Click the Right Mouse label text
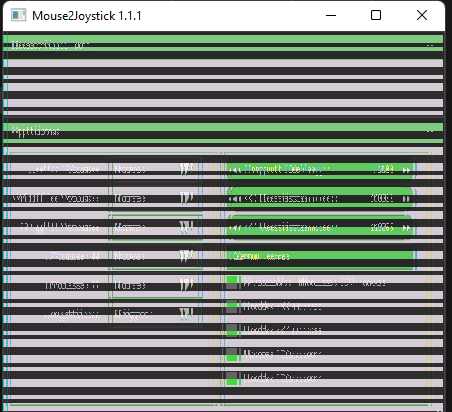452x412 pixels. coord(60,228)
